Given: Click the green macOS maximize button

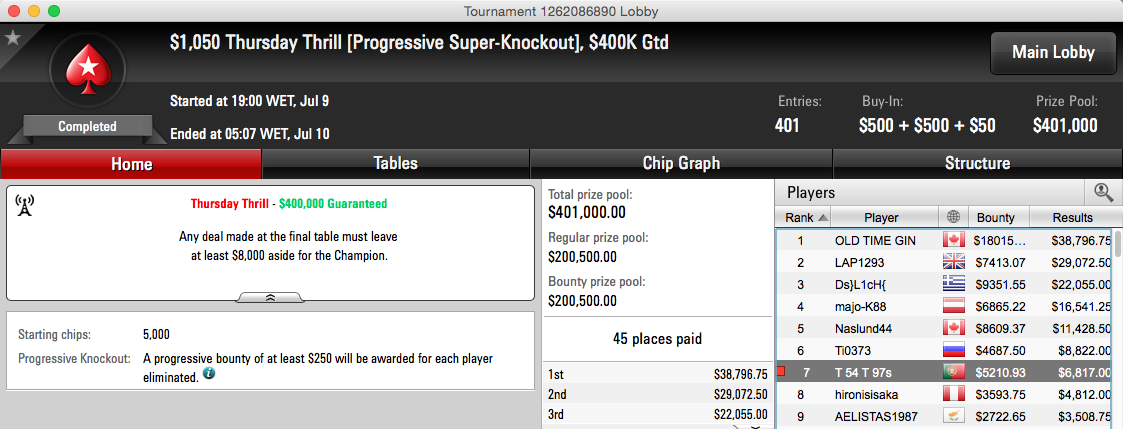Looking at the screenshot, I should (x=54, y=11).
